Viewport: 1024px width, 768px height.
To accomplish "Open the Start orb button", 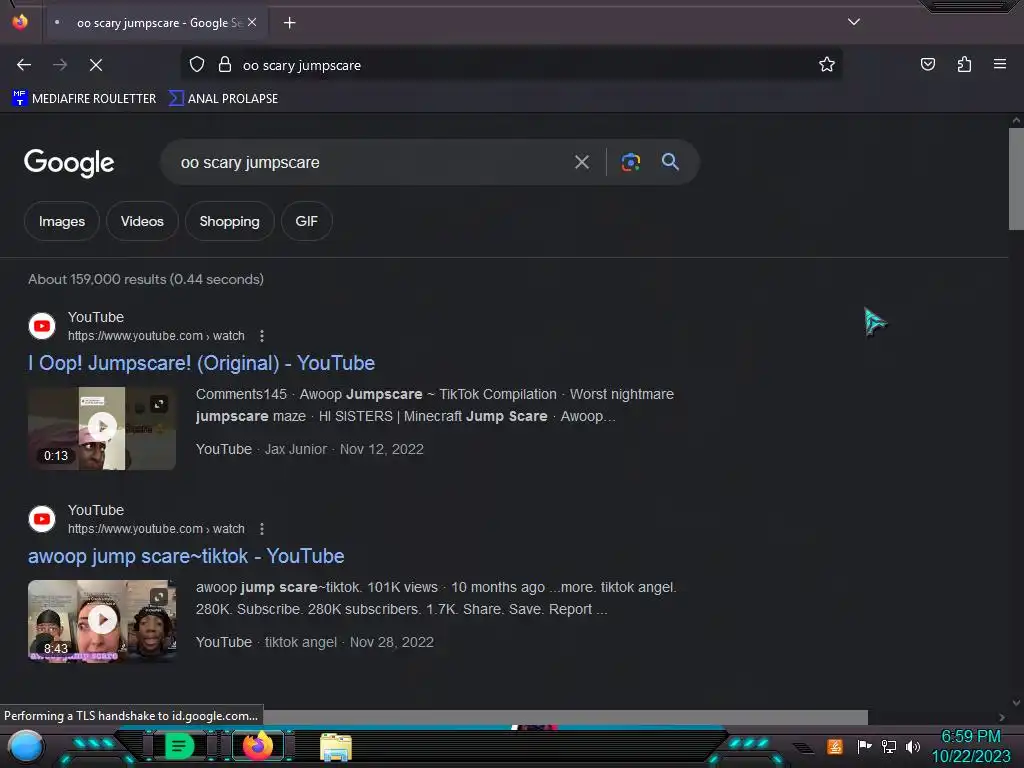I will click(x=25, y=747).
